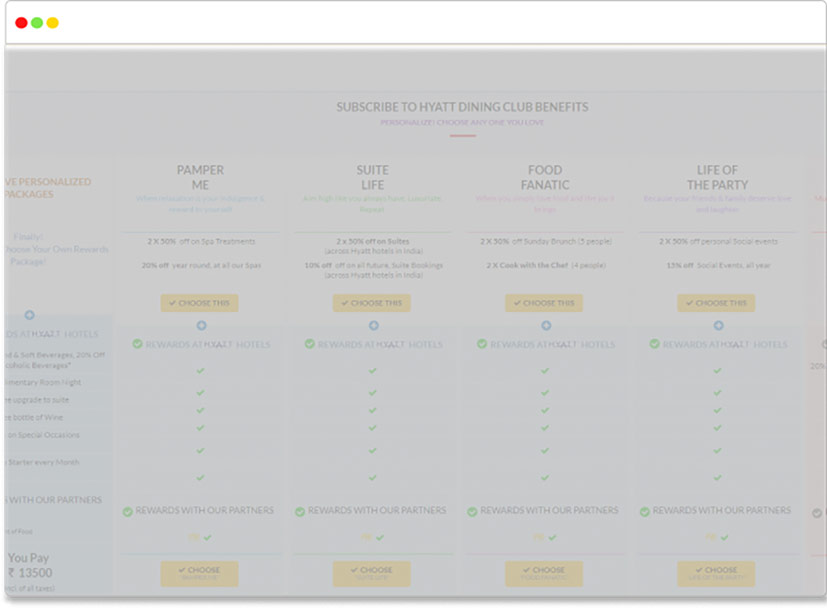Click the bottom Choose Pamper Me button

[x=200, y=573]
